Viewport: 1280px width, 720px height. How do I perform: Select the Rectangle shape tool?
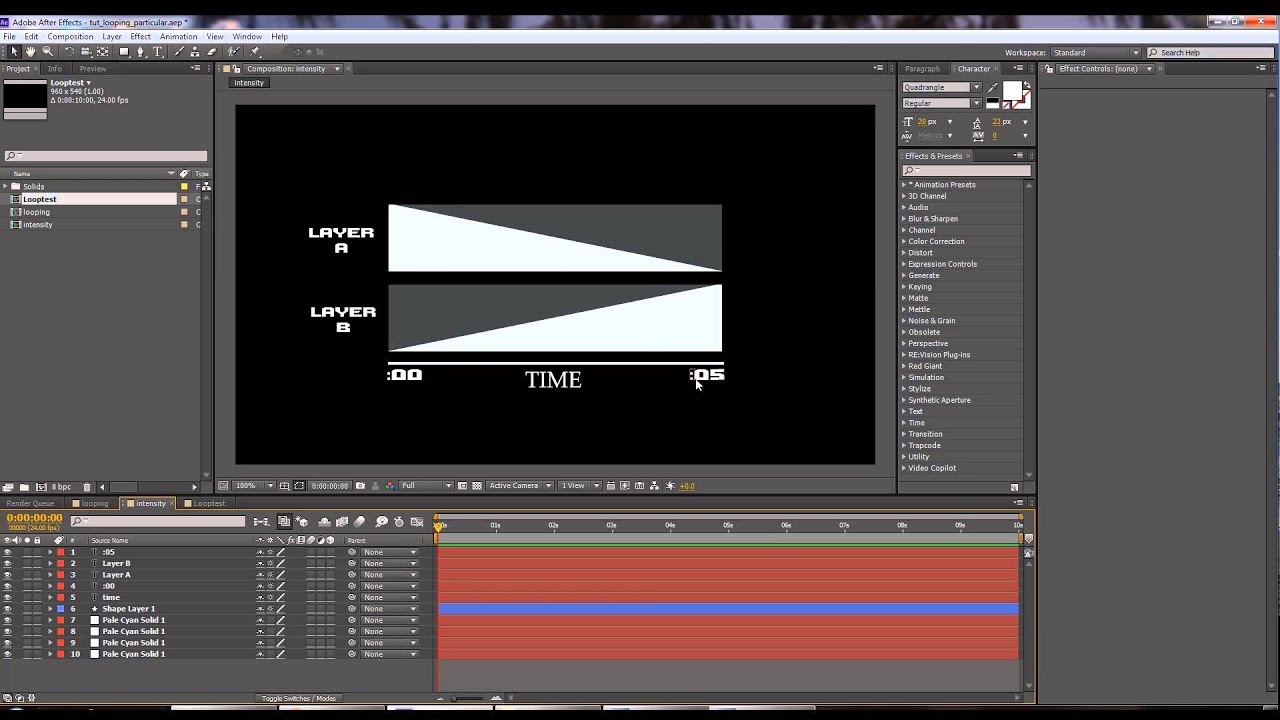pyautogui.click(x=124, y=52)
